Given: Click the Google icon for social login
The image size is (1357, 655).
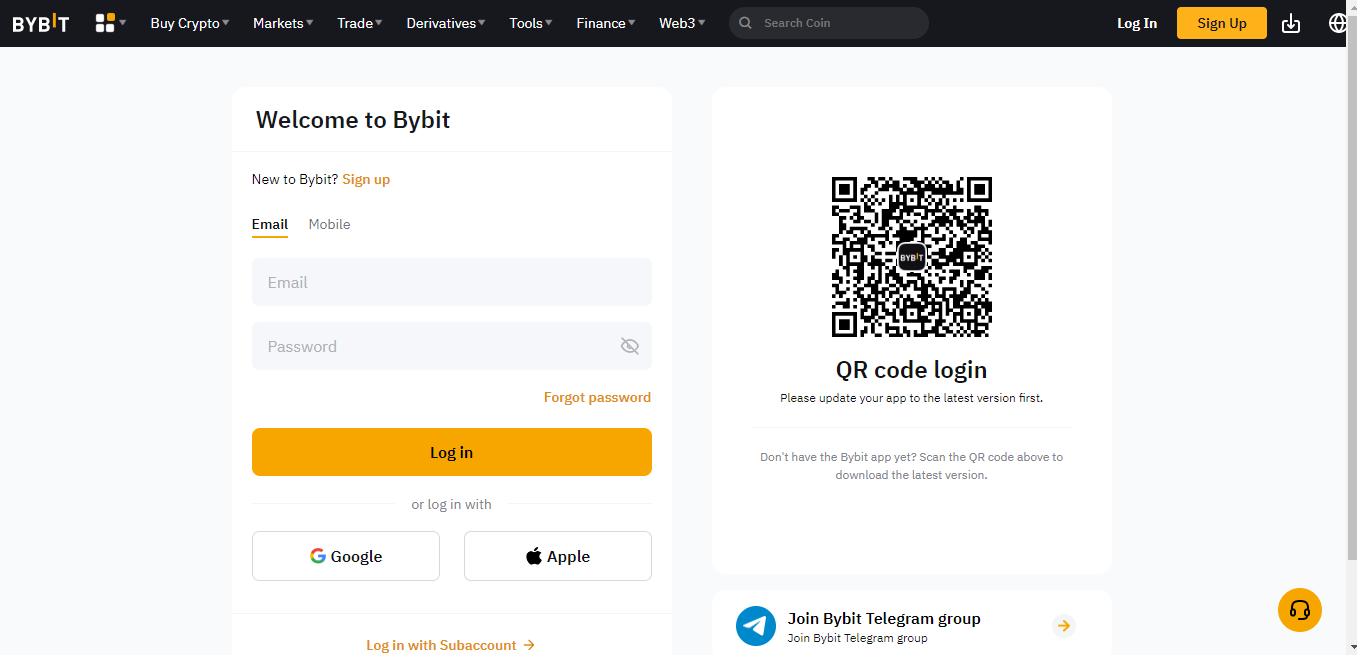Looking at the screenshot, I should 318,555.
